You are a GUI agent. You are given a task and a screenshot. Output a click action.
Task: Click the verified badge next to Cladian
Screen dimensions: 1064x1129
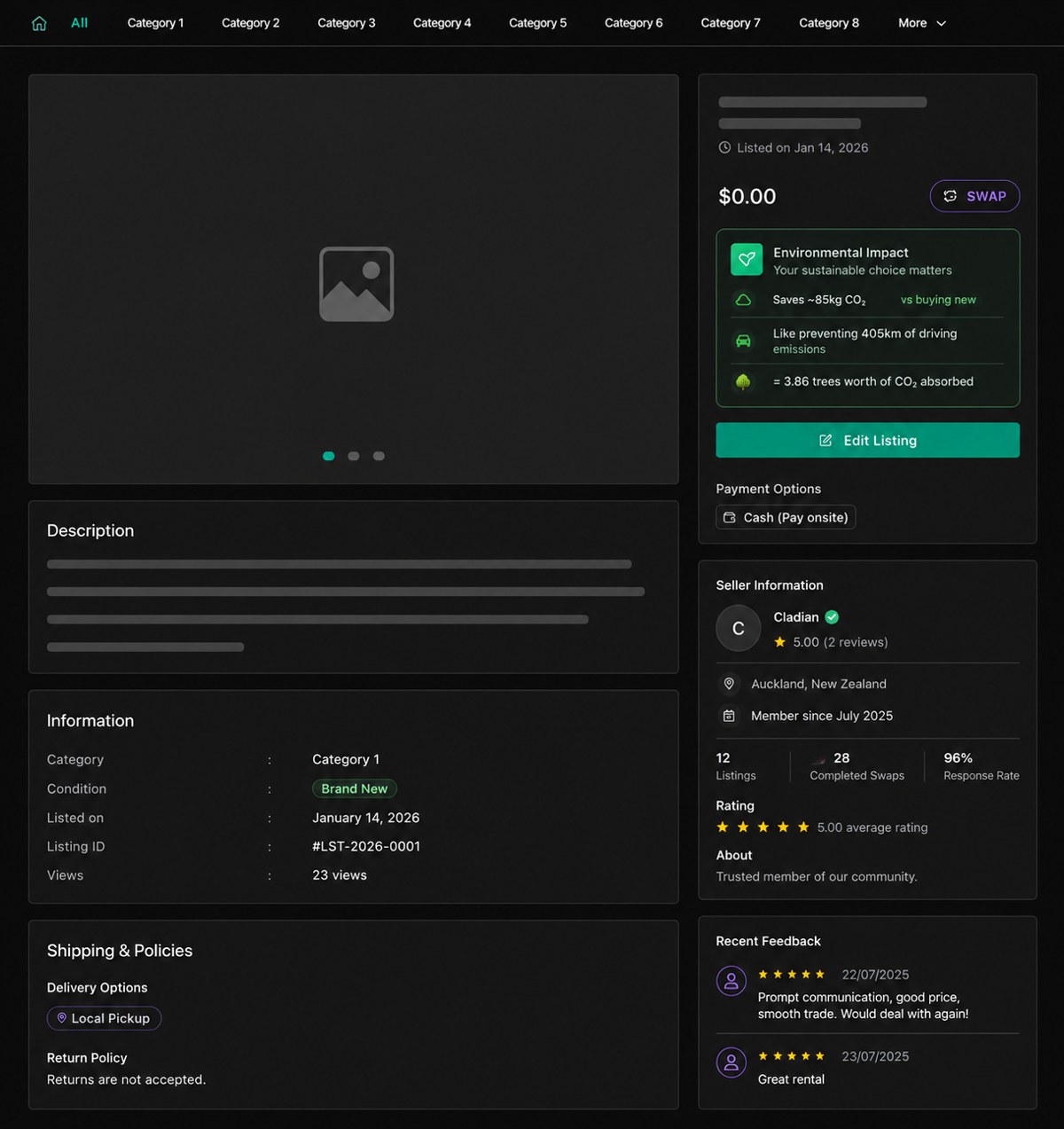pyautogui.click(x=832, y=617)
